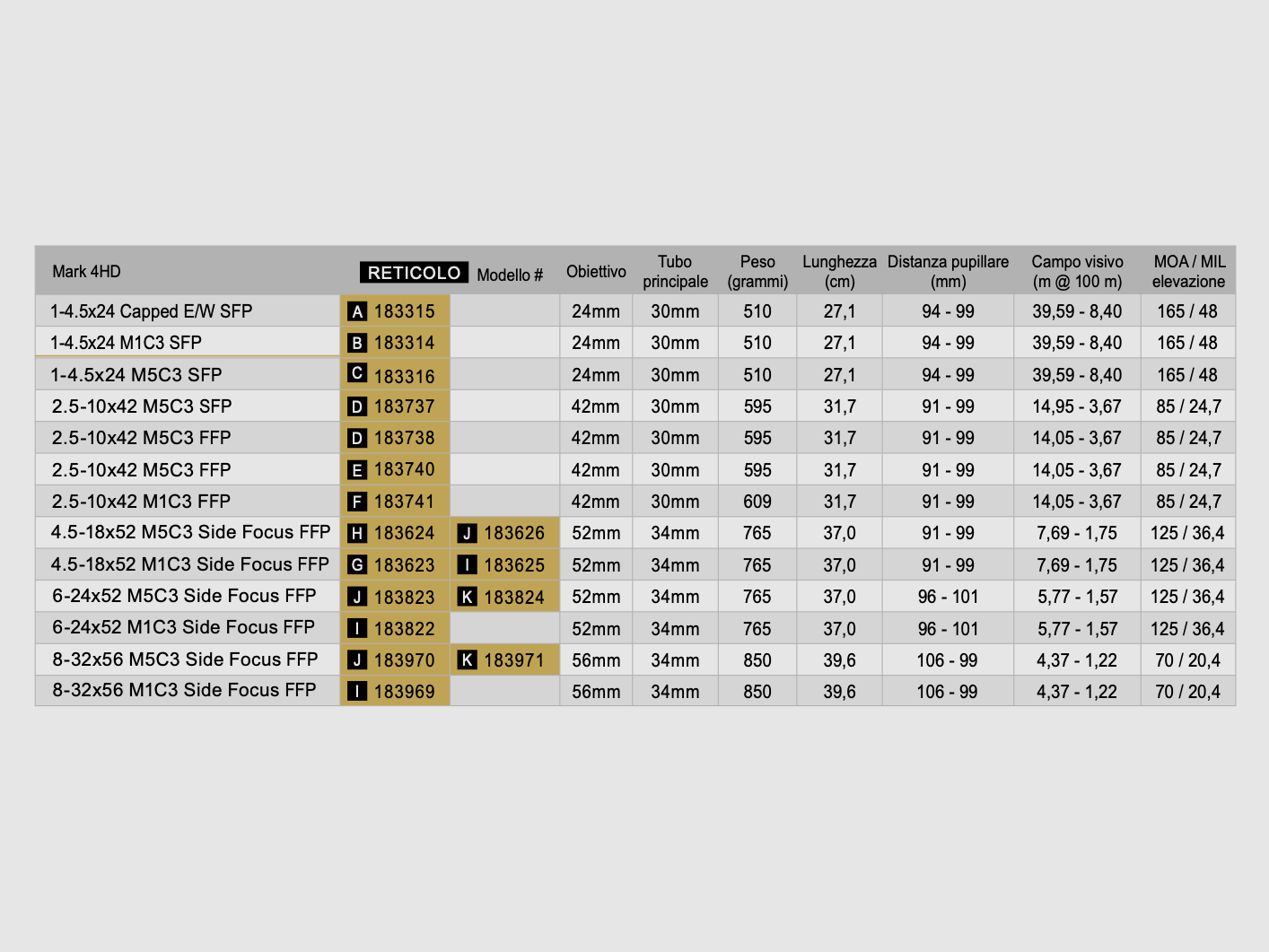Click the reticle K badge beside 183971
Screen dimensions: 1269x952
[467, 660]
